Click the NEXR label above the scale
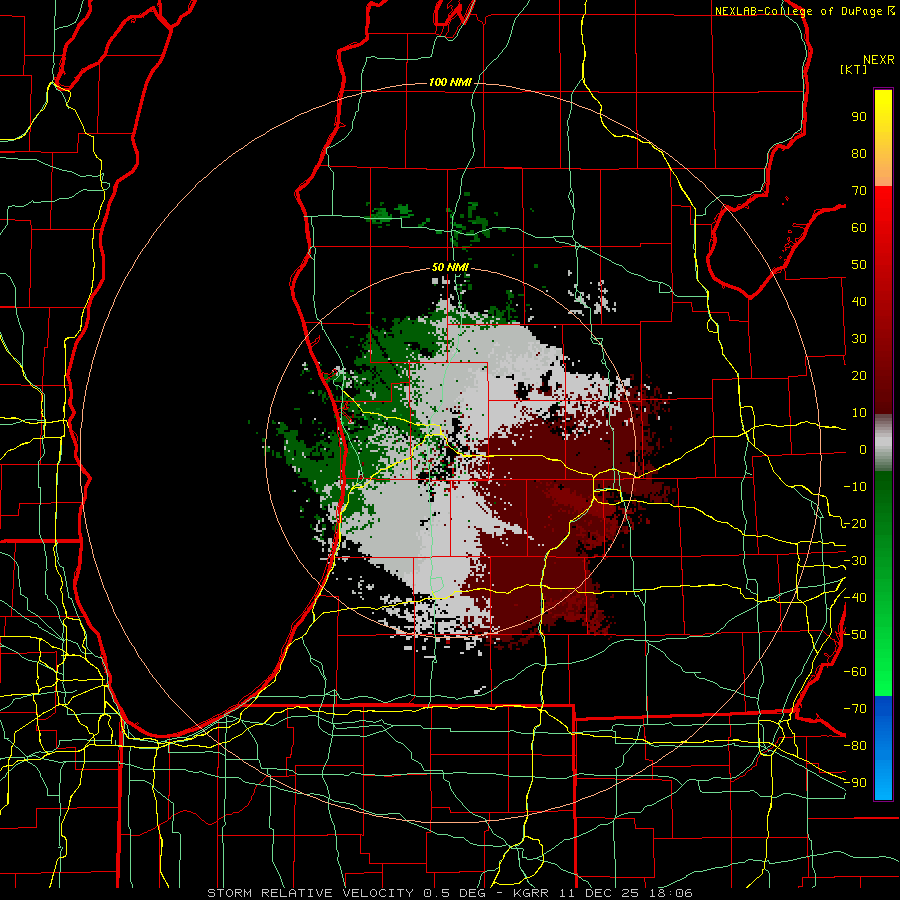Screen dimensions: 900x900 coord(879,60)
